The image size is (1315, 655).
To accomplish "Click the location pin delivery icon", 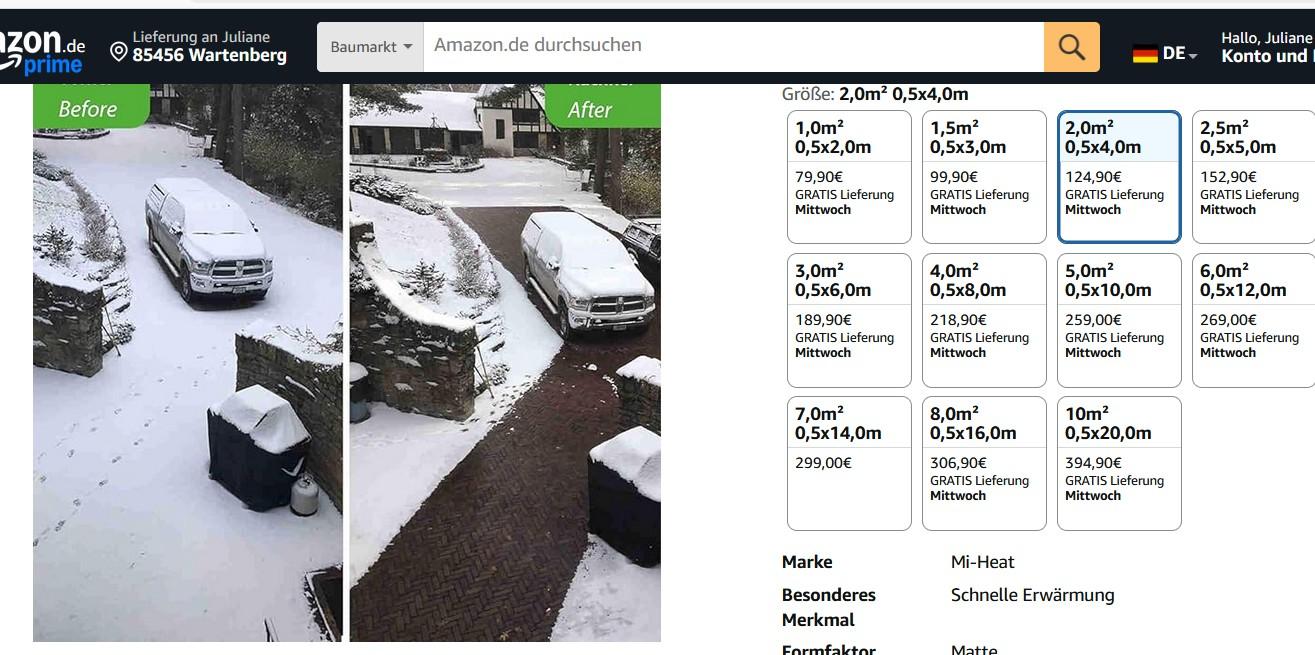I will pos(119,51).
